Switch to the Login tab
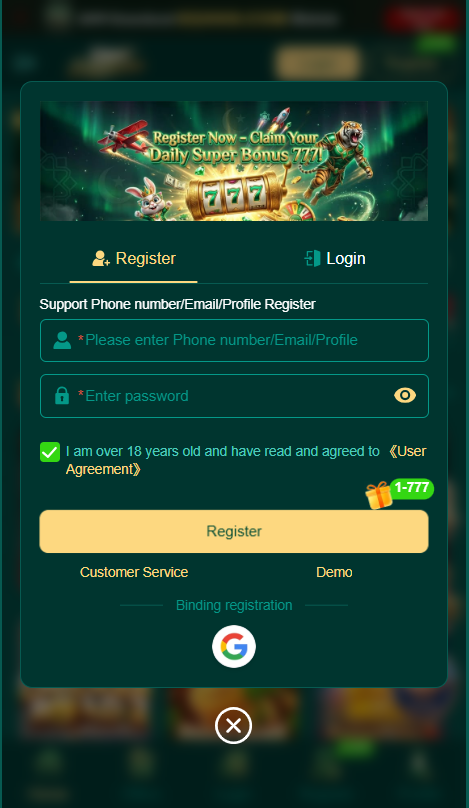The height and width of the screenshot is (808, 469). click(x=335, y=259)
